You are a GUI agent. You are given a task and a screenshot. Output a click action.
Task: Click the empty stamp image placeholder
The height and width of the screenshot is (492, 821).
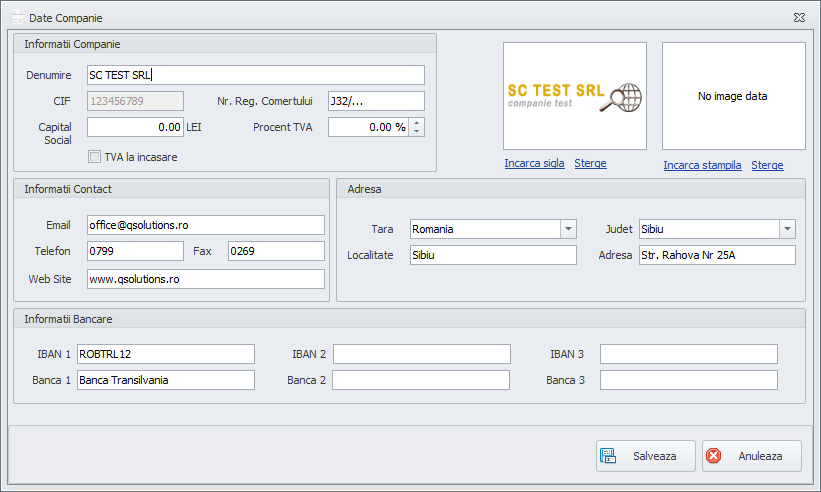coord(733,96)
